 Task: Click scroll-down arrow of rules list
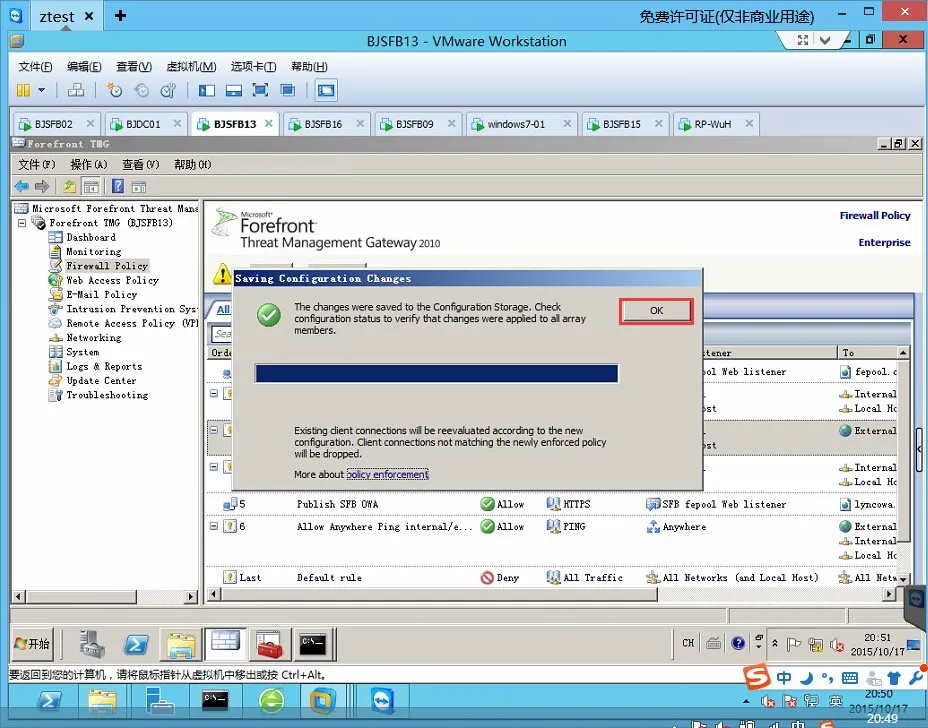pyautogui.click(x=903, y=580)
